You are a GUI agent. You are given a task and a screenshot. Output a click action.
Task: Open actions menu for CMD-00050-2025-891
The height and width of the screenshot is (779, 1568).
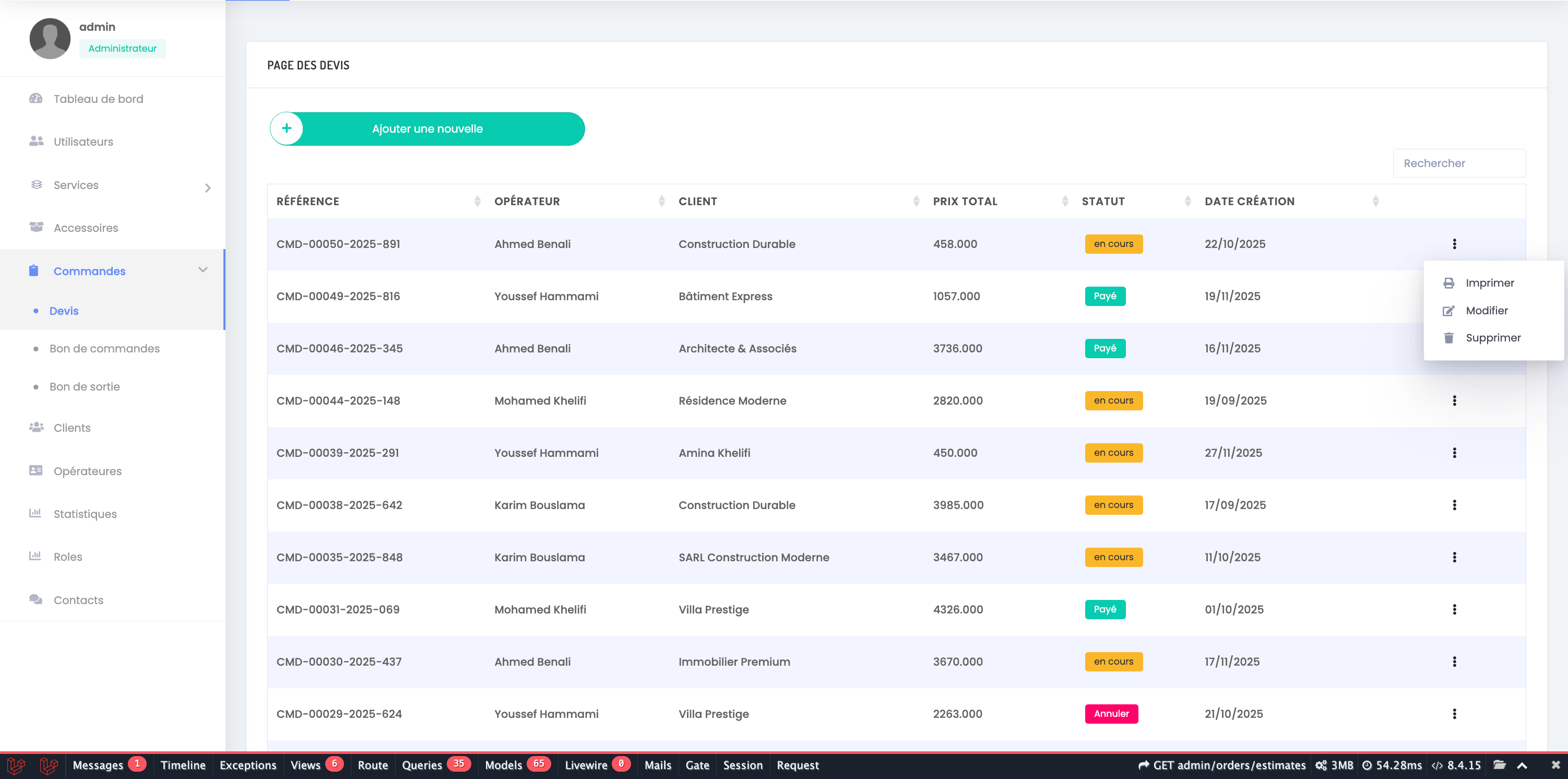(x=1454, y=244)
